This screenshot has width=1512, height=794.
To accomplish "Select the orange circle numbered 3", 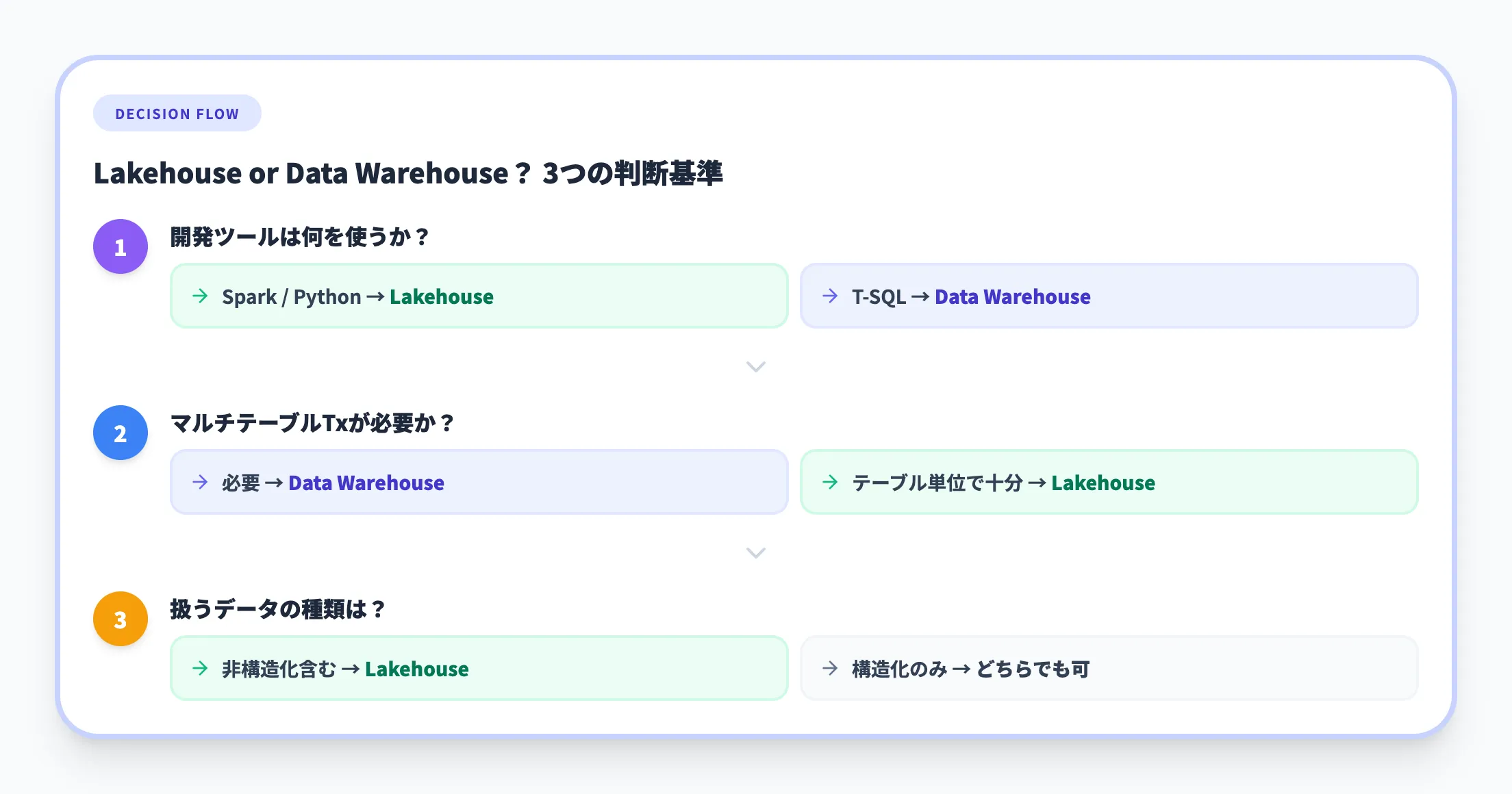I will point(120,619).
